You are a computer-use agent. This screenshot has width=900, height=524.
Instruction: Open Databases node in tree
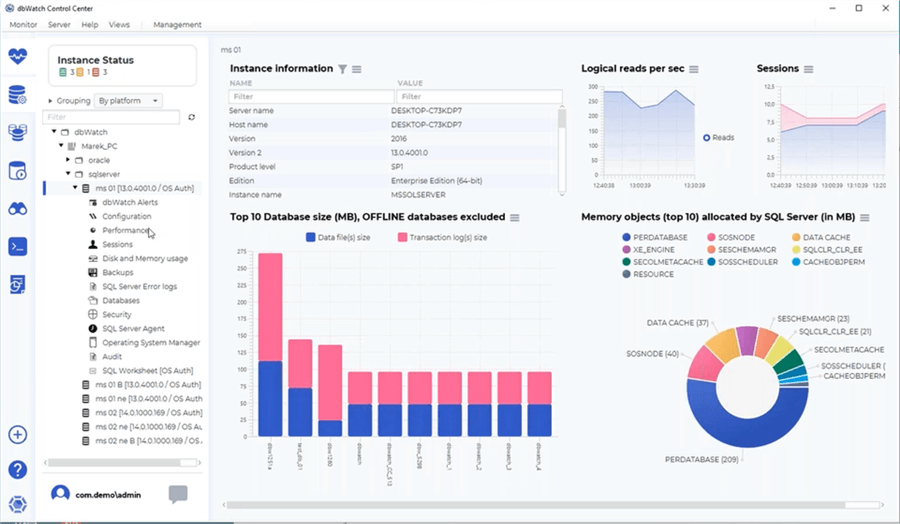click(121, 301)
